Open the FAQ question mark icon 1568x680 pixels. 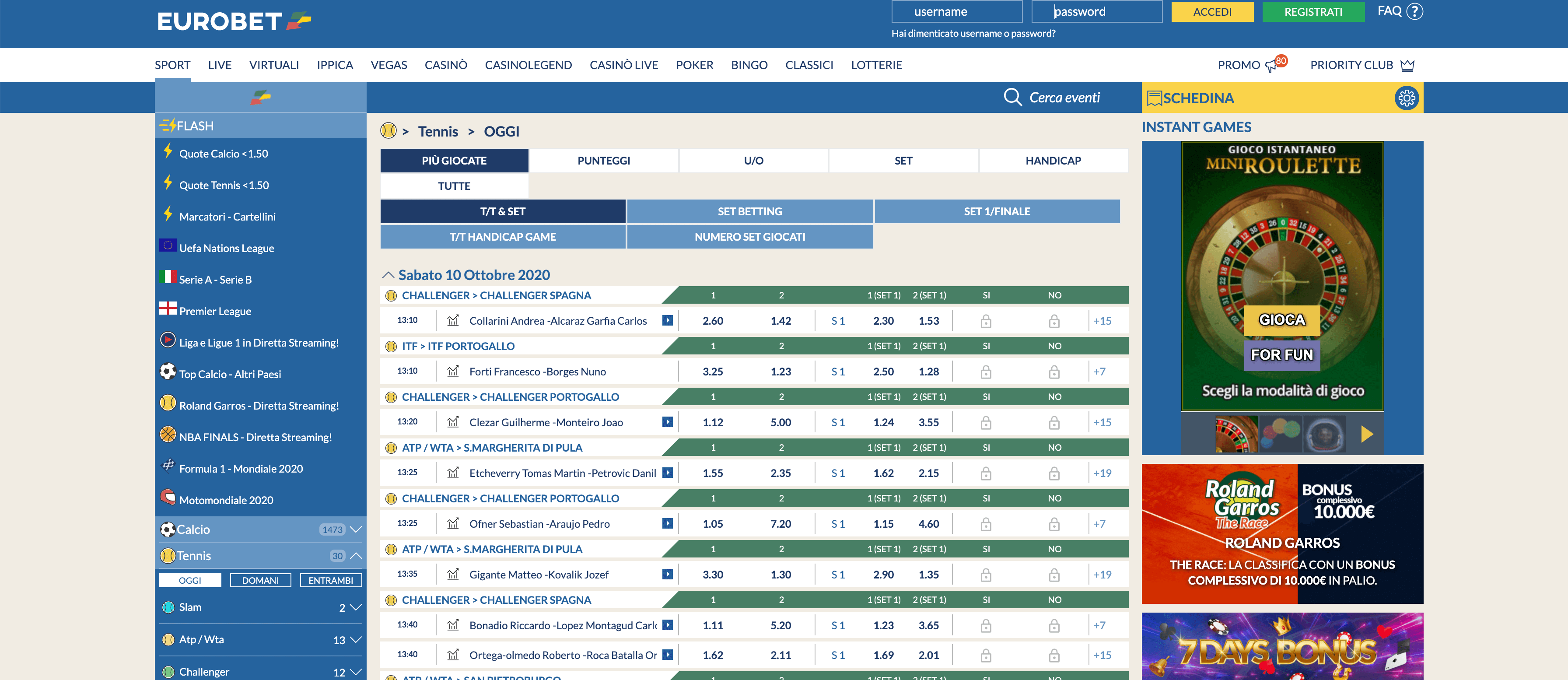[1414, 11]
